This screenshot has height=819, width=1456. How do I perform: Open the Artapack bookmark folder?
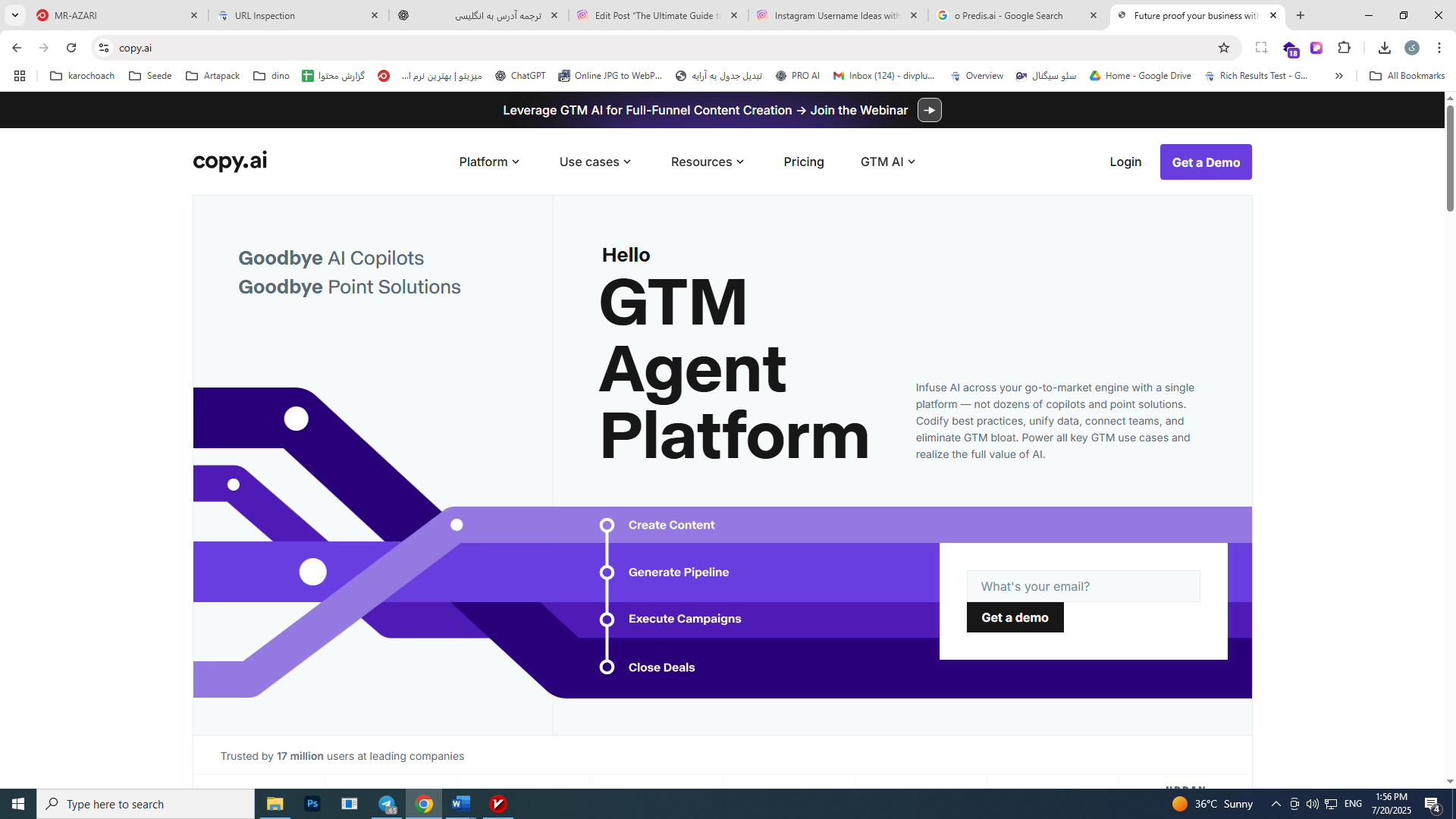(212, 76)
